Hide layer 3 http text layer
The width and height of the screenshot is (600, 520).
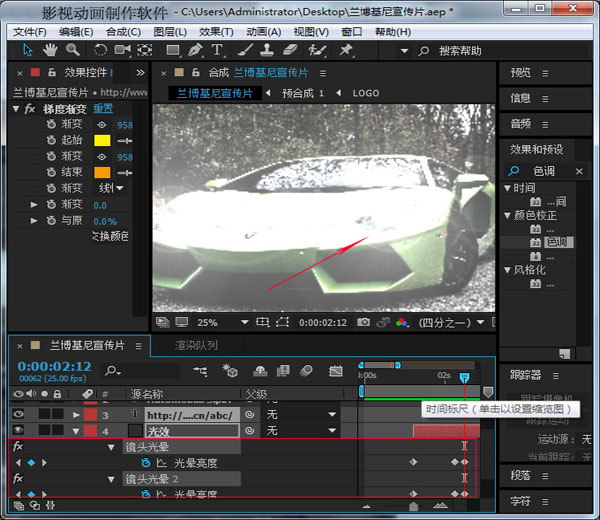point(18,414)
